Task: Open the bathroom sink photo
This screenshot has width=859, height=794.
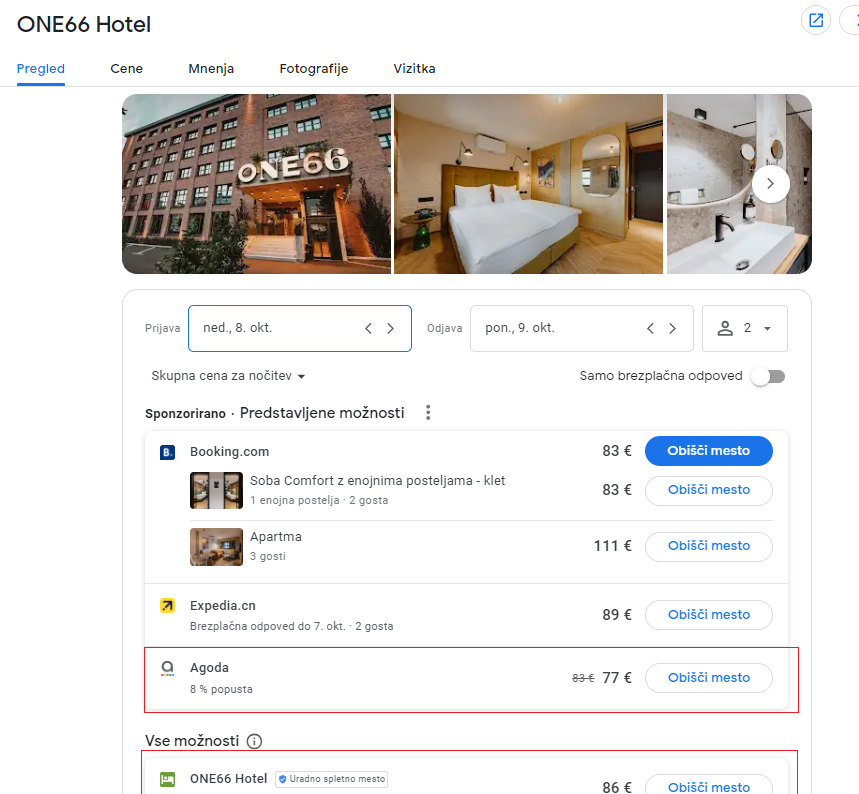Action: [739, 184]
